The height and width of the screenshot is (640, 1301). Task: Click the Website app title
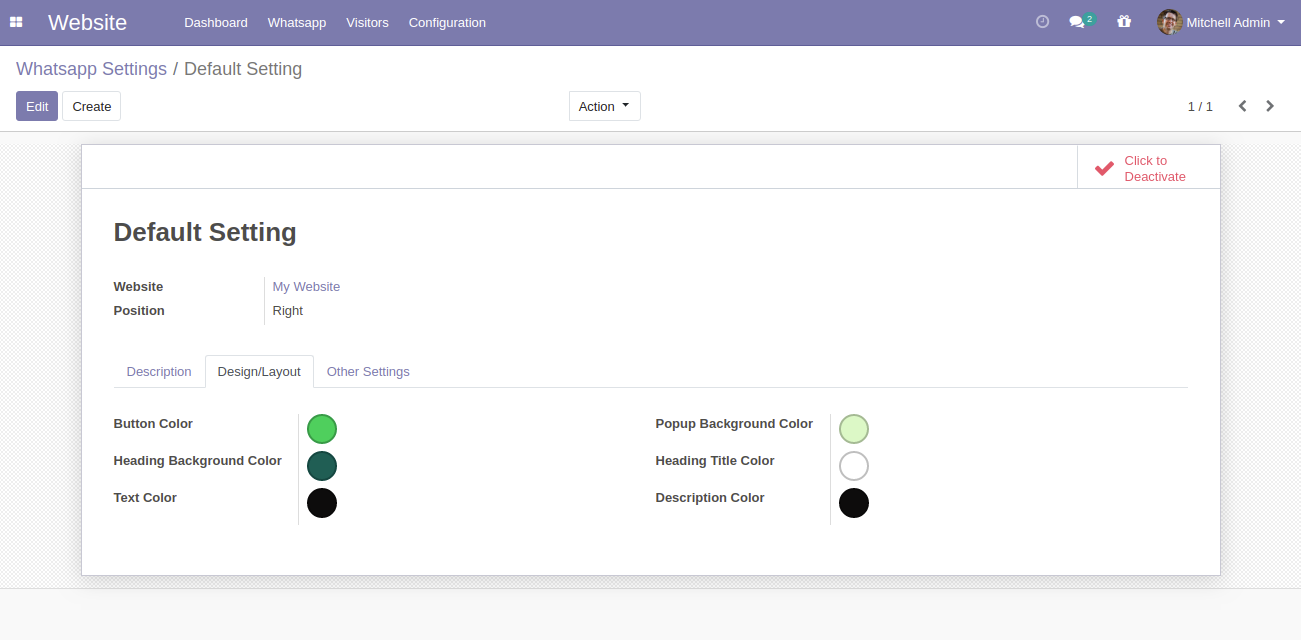click(x=87, y=22)
